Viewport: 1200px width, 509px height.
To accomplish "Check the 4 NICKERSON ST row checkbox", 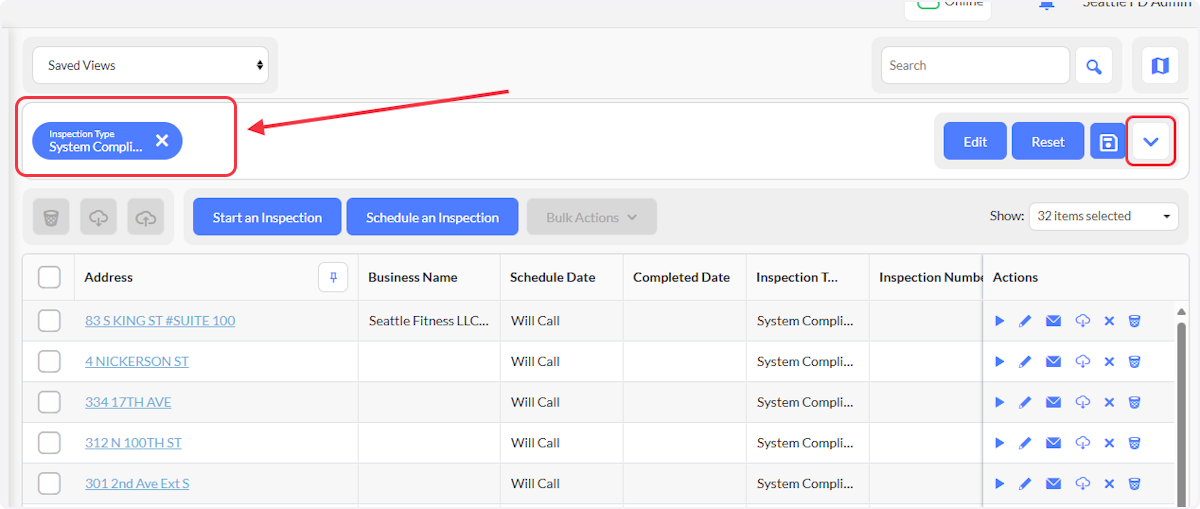I will (x=49, y=361).
